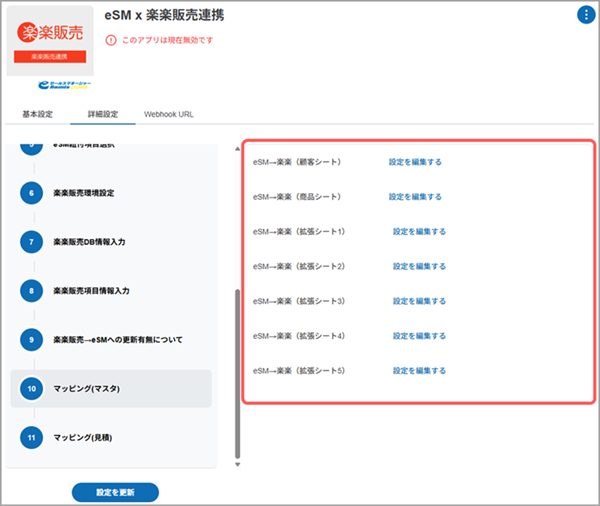
Task: Click the step 9 circle icon
Action: pyautogui.click(x=31, y=340)
